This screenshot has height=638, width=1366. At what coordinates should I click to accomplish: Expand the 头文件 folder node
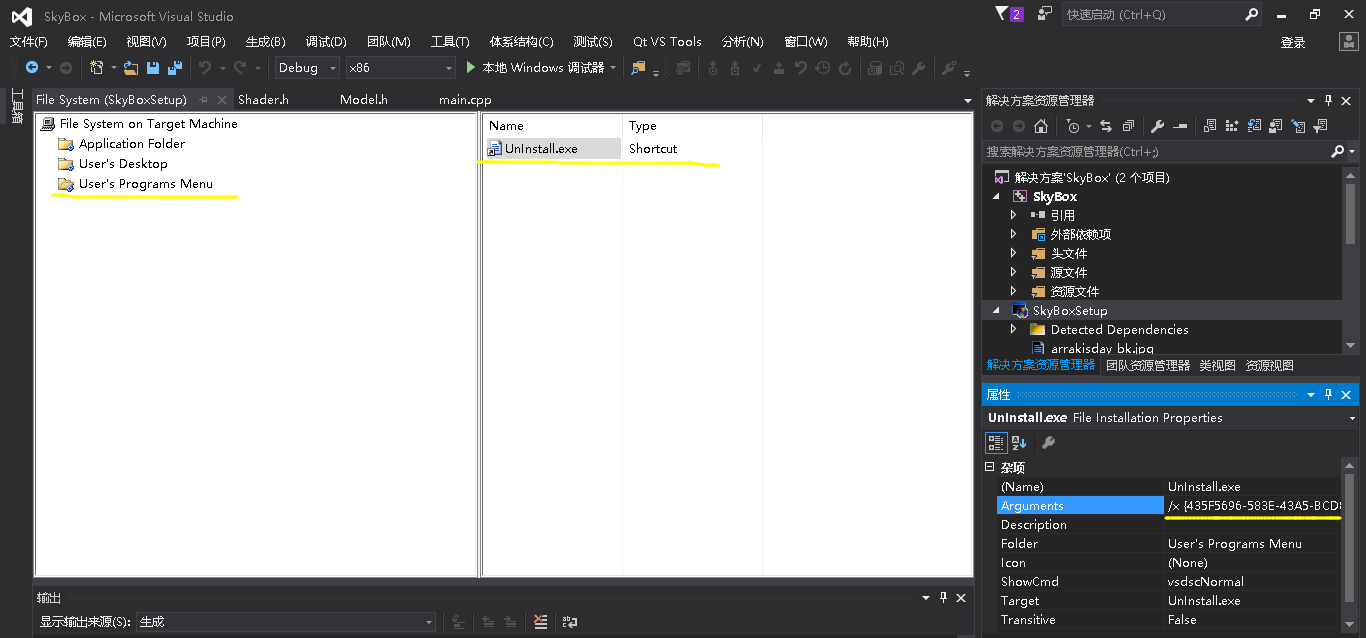point(1013,253)
